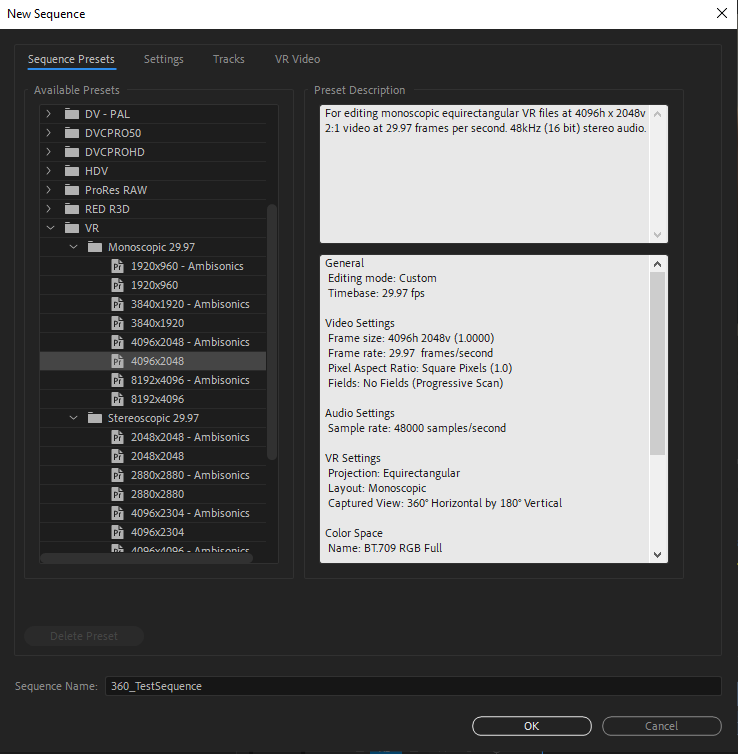
Task: Collapse the Monoscopic 29.97 folder
Action: 73,247
